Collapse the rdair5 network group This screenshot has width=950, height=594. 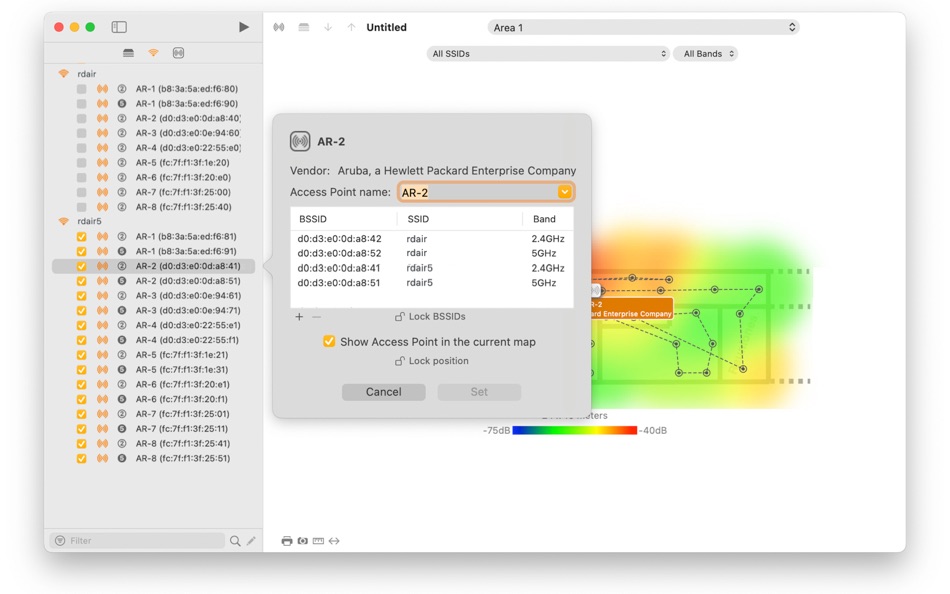coord(64,221)
